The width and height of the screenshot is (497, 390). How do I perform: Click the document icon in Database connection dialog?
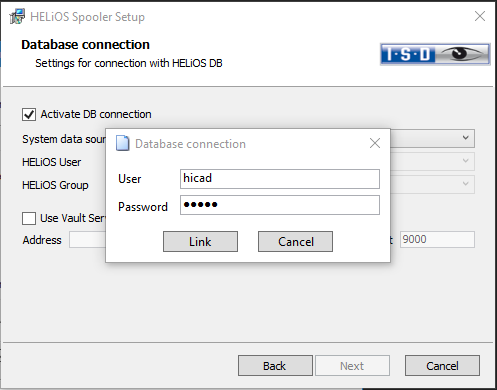tap(122, 144)
